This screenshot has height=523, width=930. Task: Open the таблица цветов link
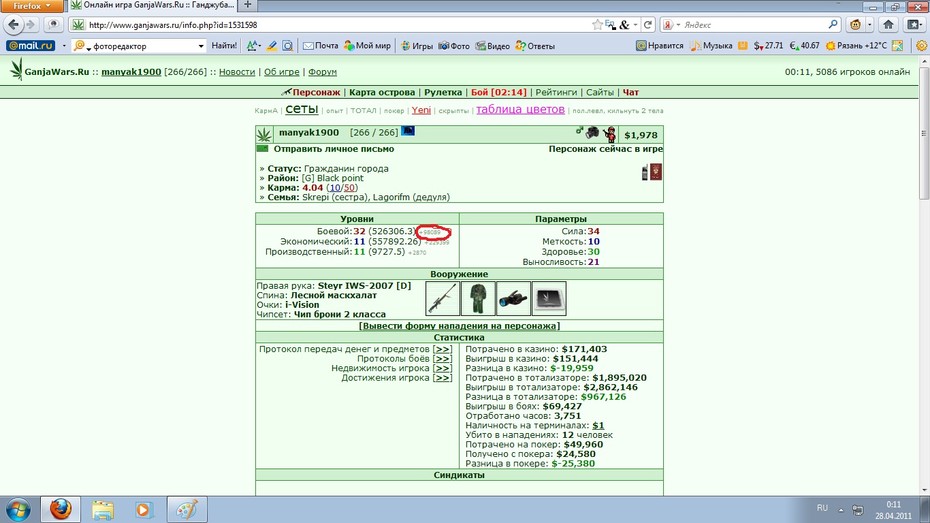click(x=520, y=110)
